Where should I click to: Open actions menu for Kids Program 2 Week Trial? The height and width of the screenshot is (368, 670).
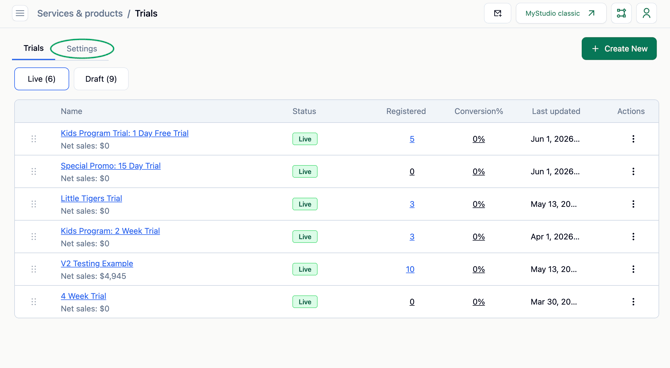pyautogui.click(x=633, y=237)
